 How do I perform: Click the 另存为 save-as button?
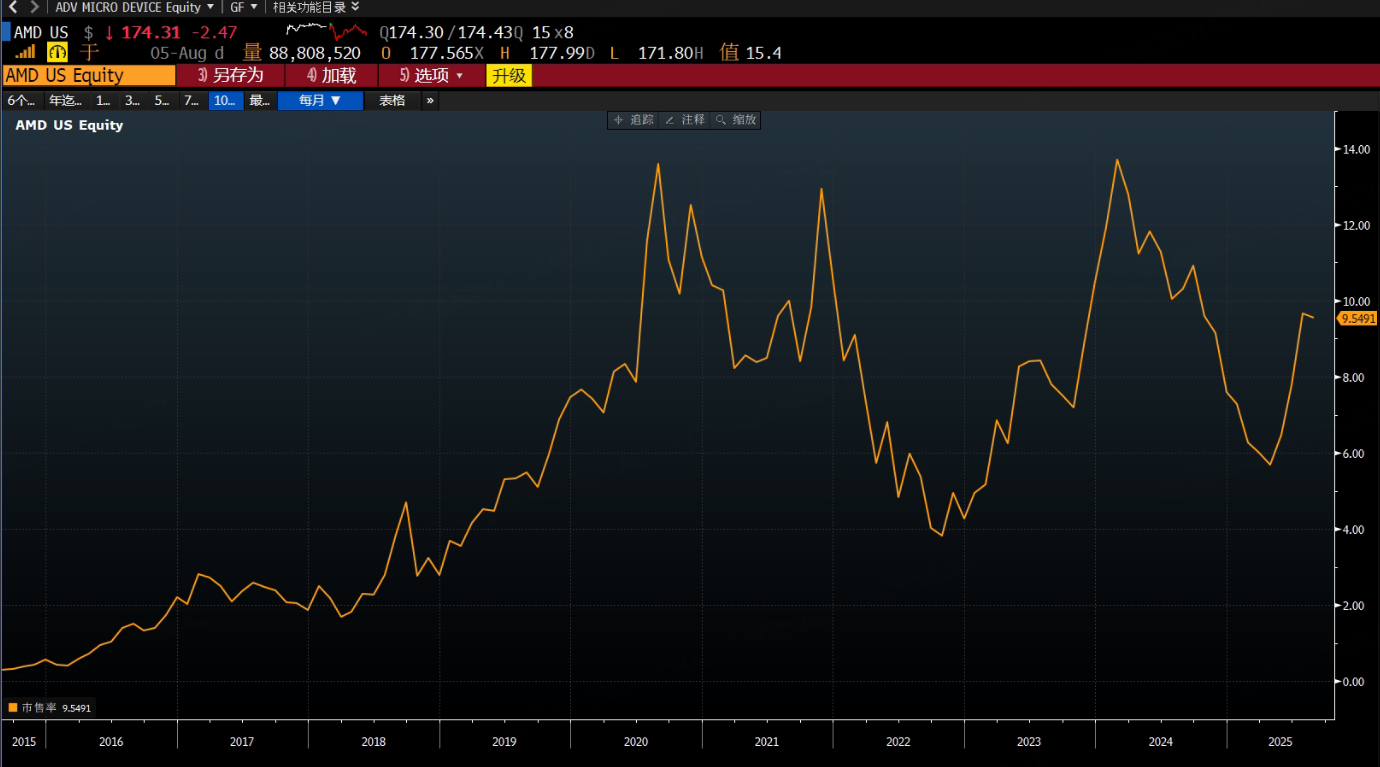tap(231, 75)
